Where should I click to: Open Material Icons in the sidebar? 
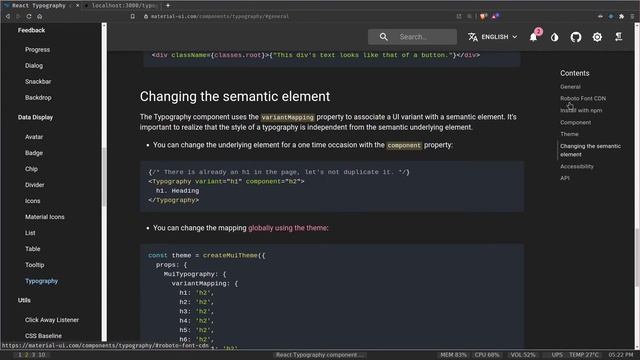pyautogui.click(x=45, y=217)
